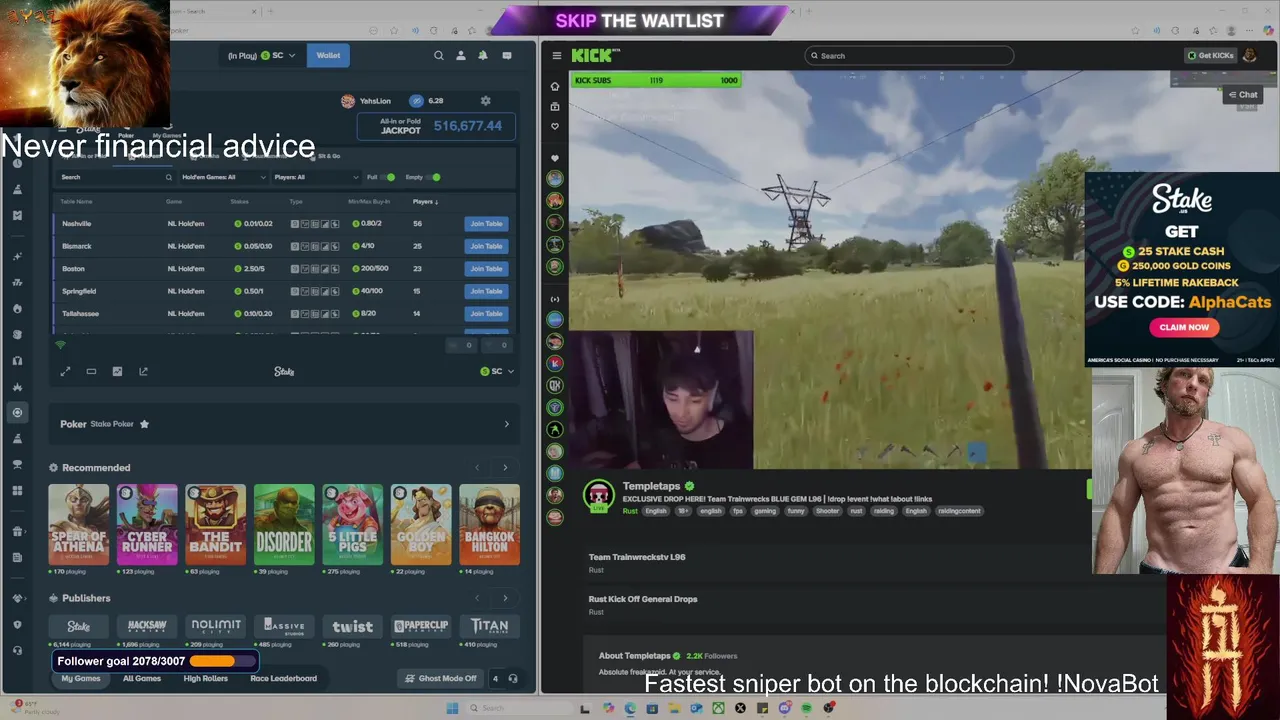Click the Get KICKs button

[x=1211, y=55]
